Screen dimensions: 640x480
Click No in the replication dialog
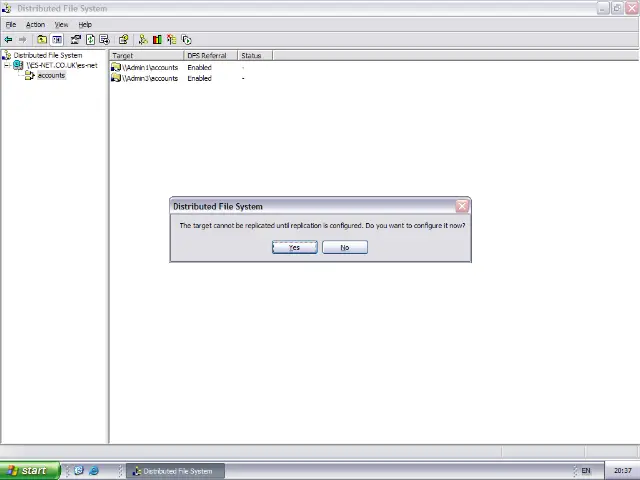(345, 247)
